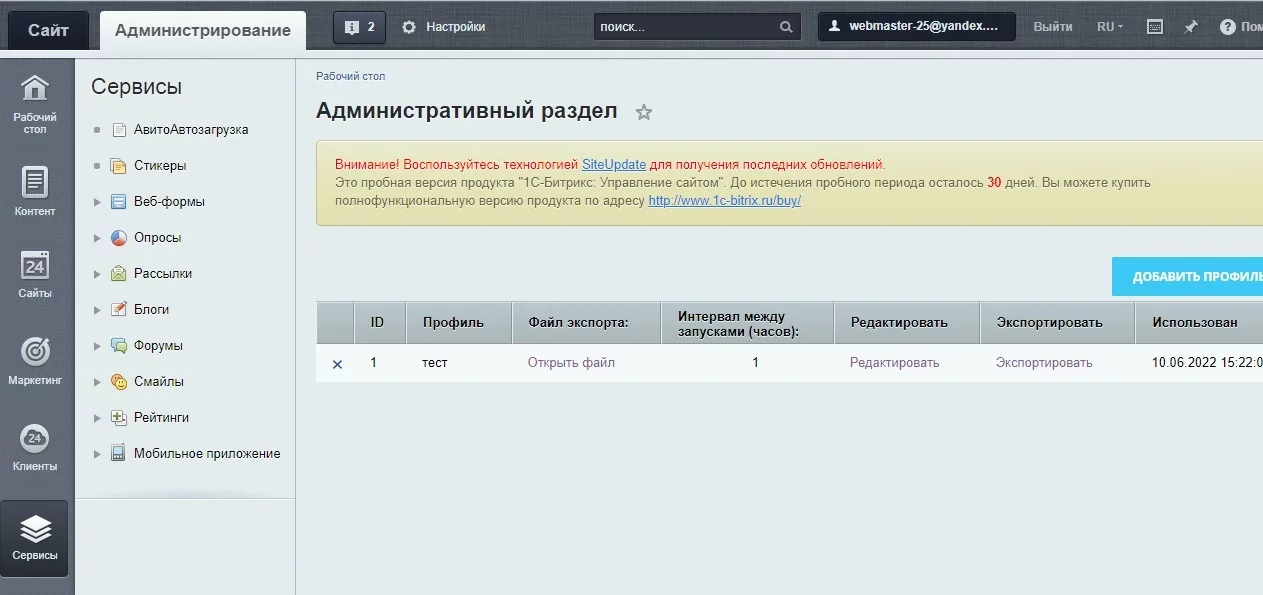Switch to the Администрирование tab

coord(203,30)
